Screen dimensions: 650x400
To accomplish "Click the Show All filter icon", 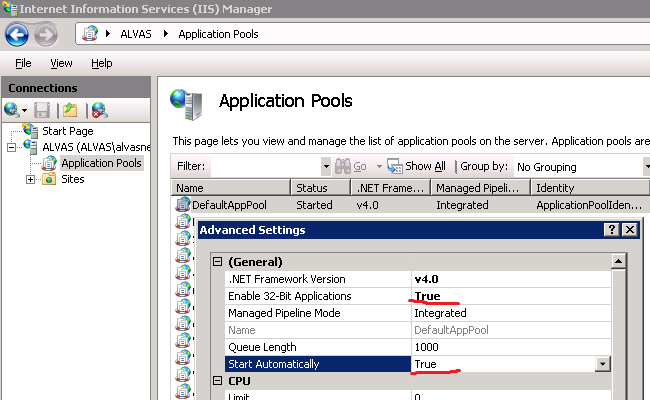I will 395,166.
